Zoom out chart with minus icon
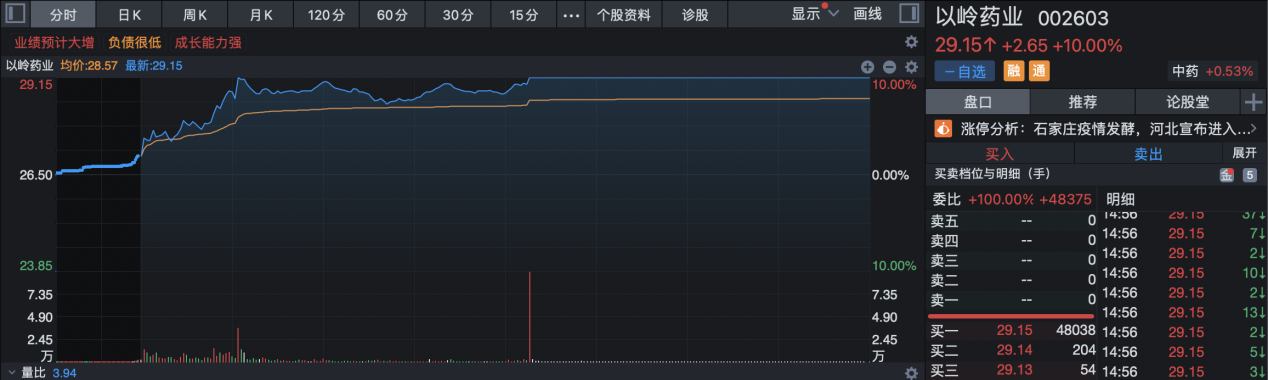Screen dimensions: 1268x380 [x=890, y=66]
